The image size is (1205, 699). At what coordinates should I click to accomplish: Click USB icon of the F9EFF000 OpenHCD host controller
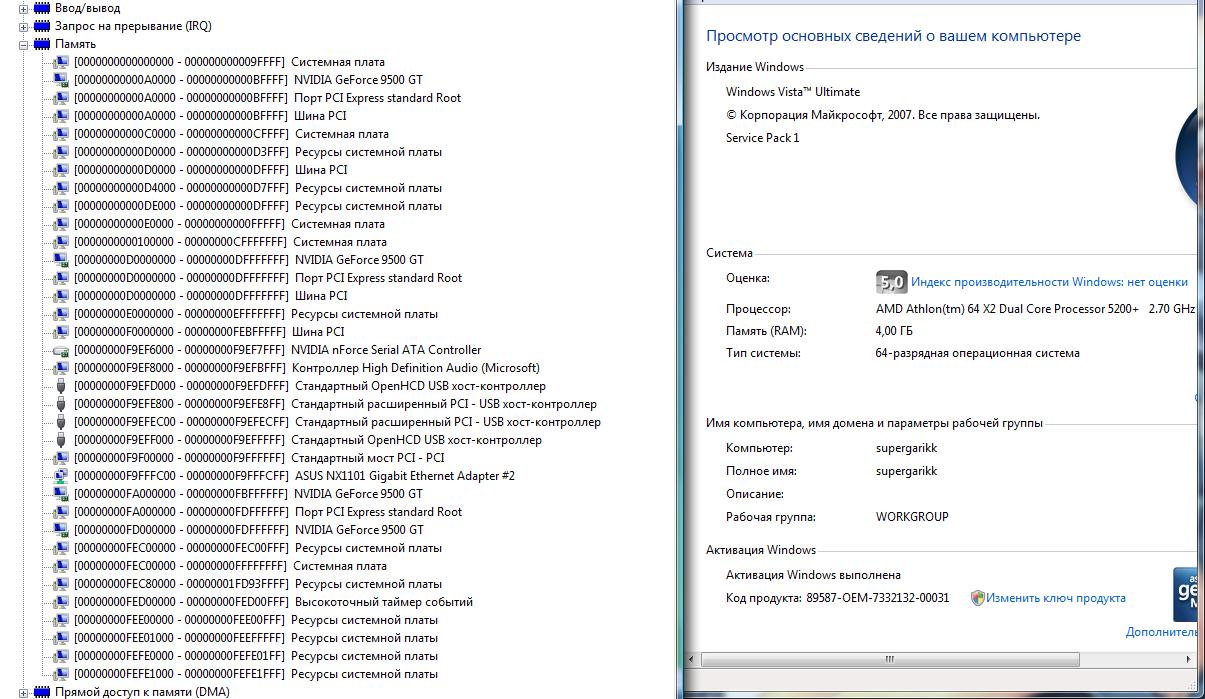pos(60,440)
